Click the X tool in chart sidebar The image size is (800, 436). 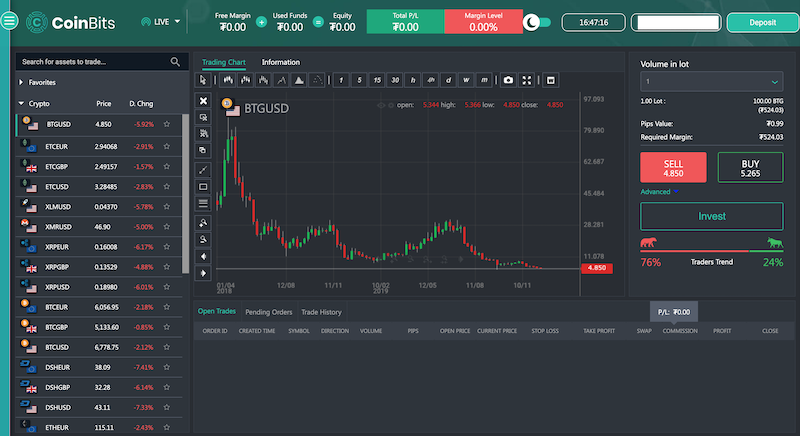pos(203,100)
